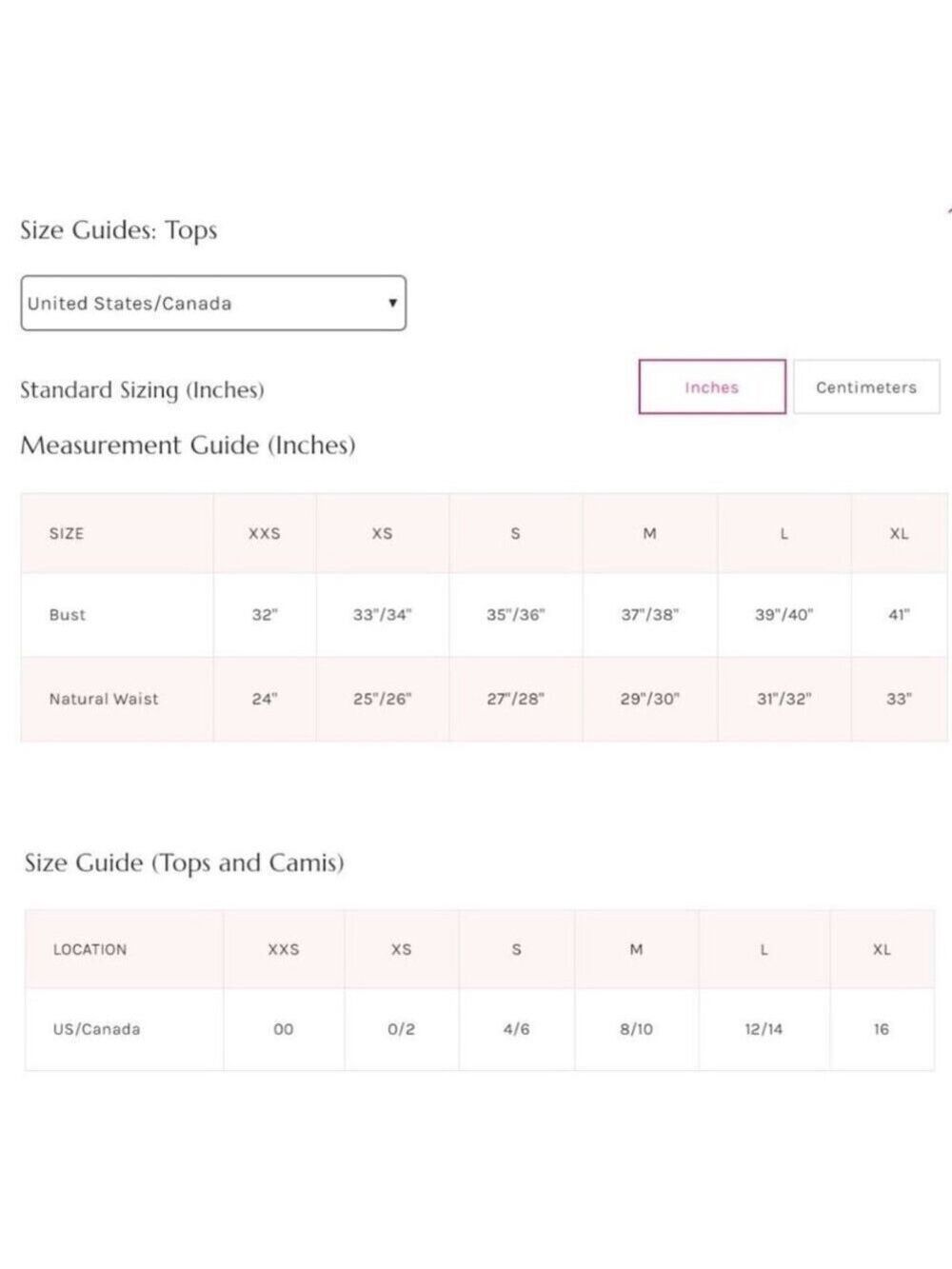952x1269 pixels.
Task: Click the 8/10 size cell under M
Action: [636, 1029]
